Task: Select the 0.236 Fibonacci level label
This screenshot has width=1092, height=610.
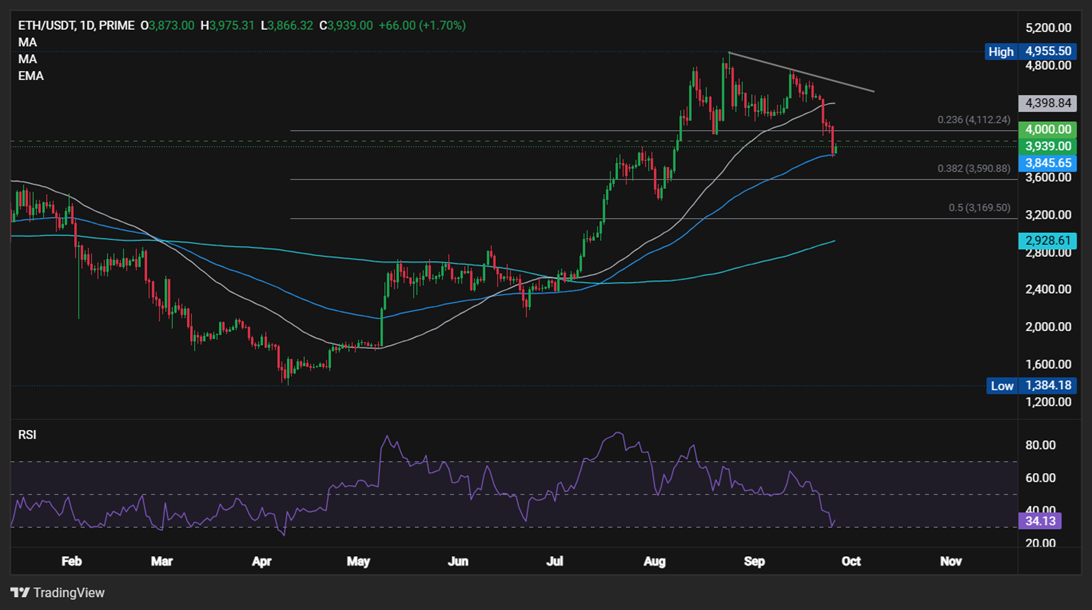Action: tap(973, 120)
